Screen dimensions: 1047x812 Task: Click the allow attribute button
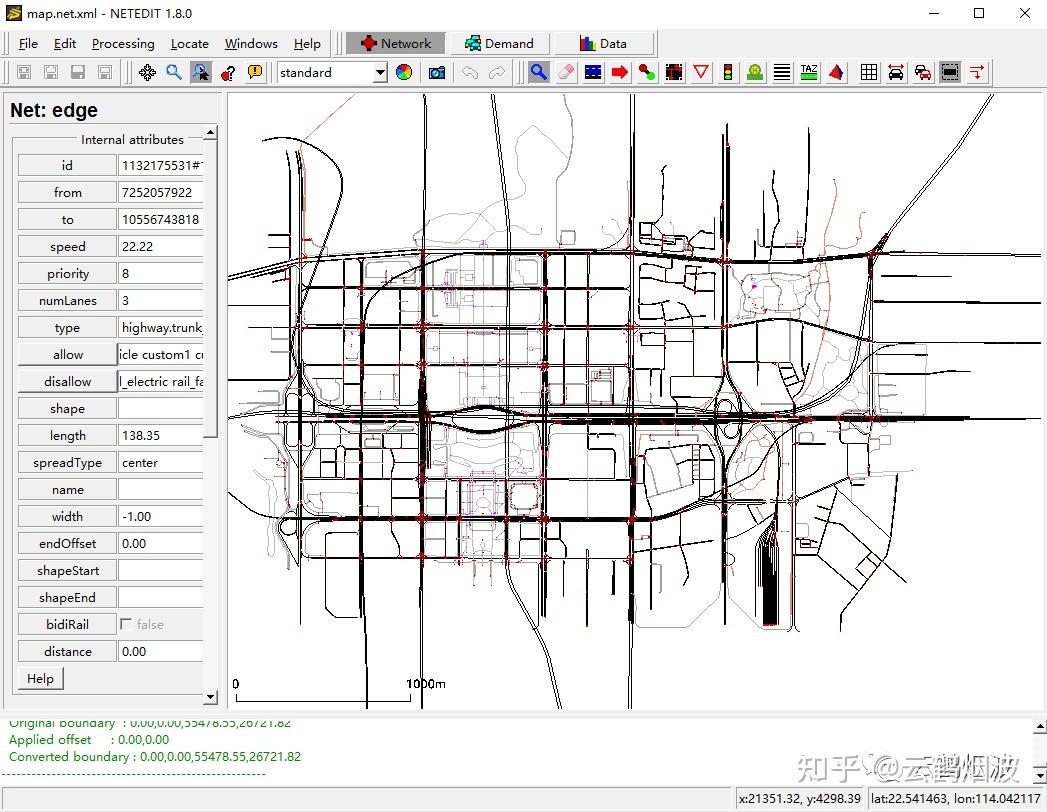coord(68,354)
